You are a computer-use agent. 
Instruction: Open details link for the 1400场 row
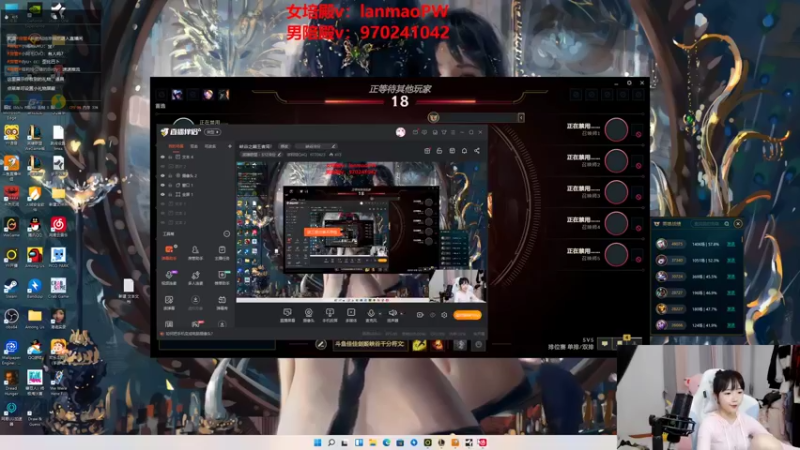[x=731, y=244]
